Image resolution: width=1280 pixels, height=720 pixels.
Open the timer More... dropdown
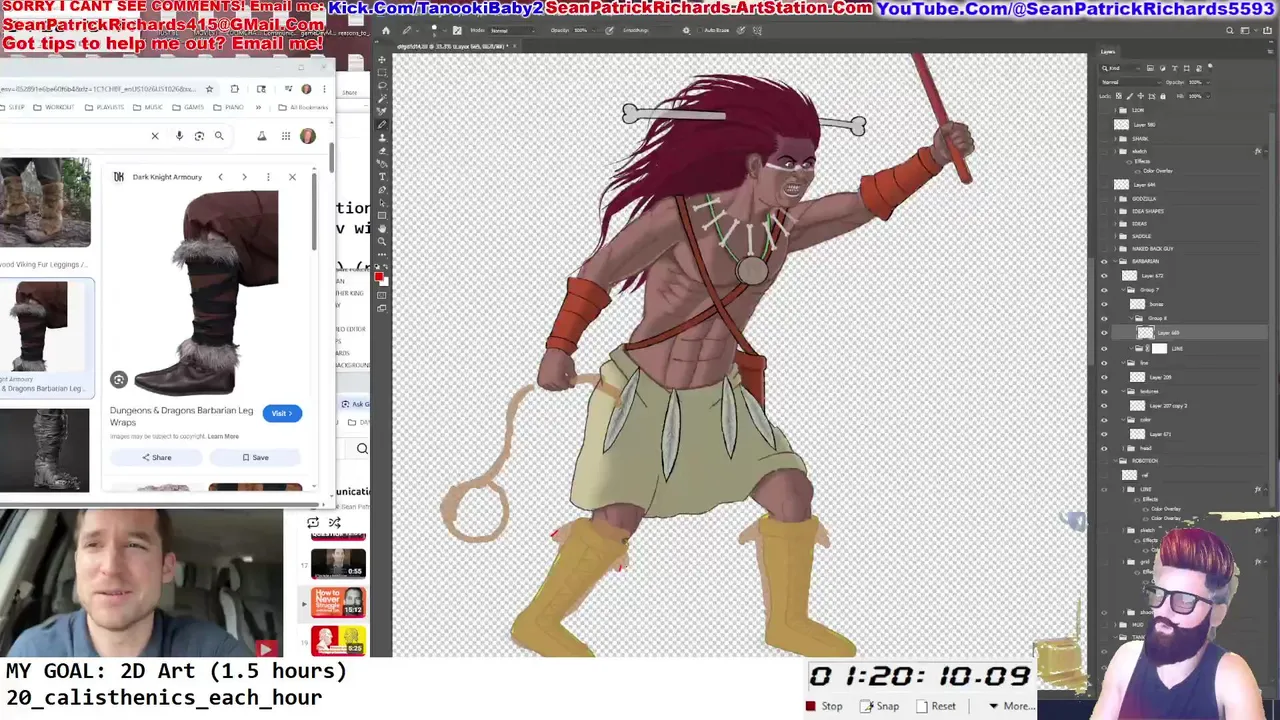pos(1011,706)
